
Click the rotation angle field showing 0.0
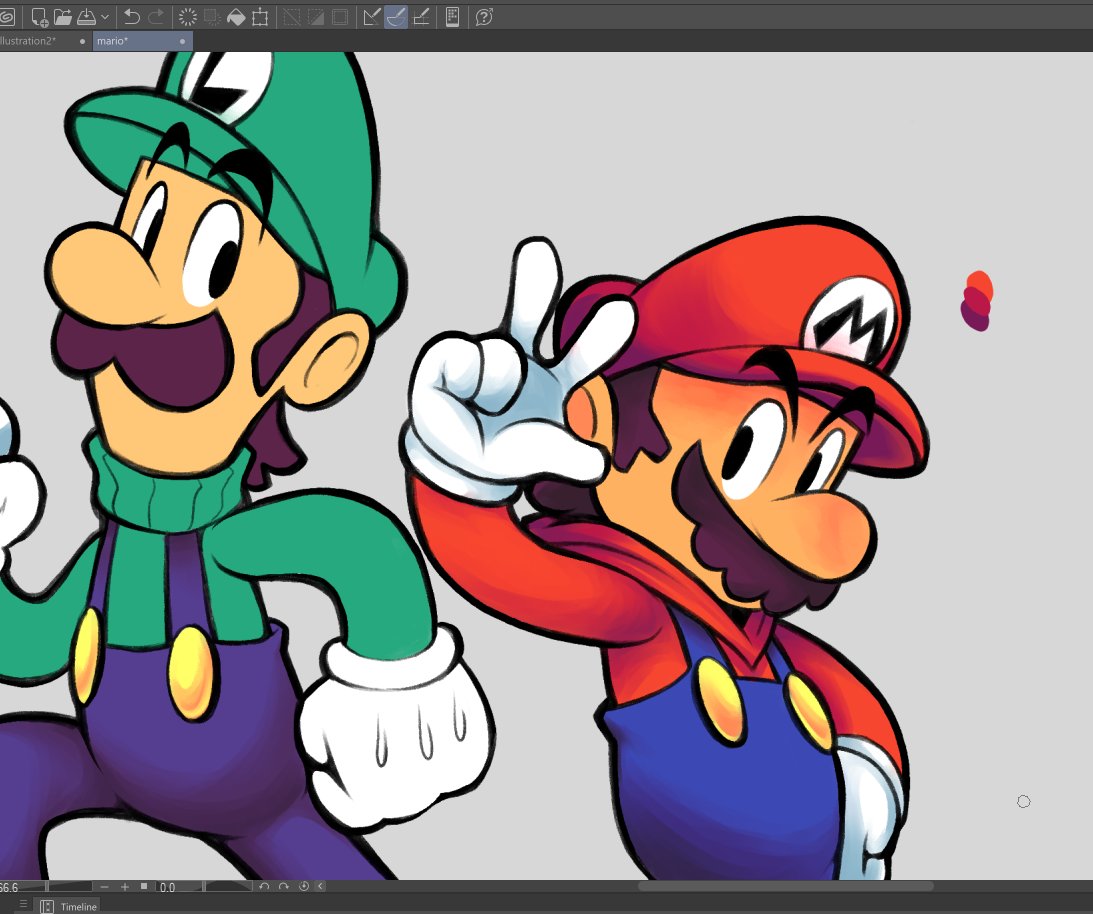[x=168, y=888]
